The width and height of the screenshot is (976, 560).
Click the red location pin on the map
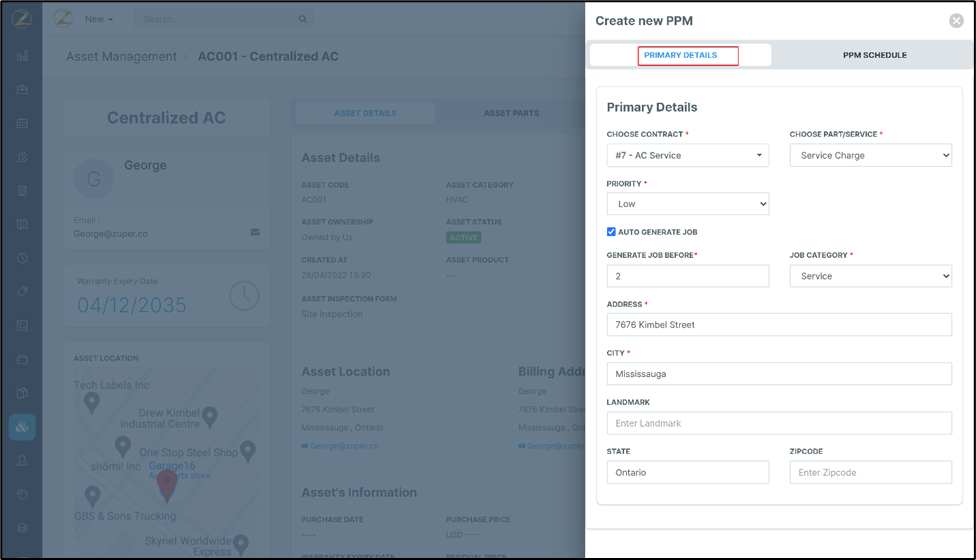click(167, 484)
